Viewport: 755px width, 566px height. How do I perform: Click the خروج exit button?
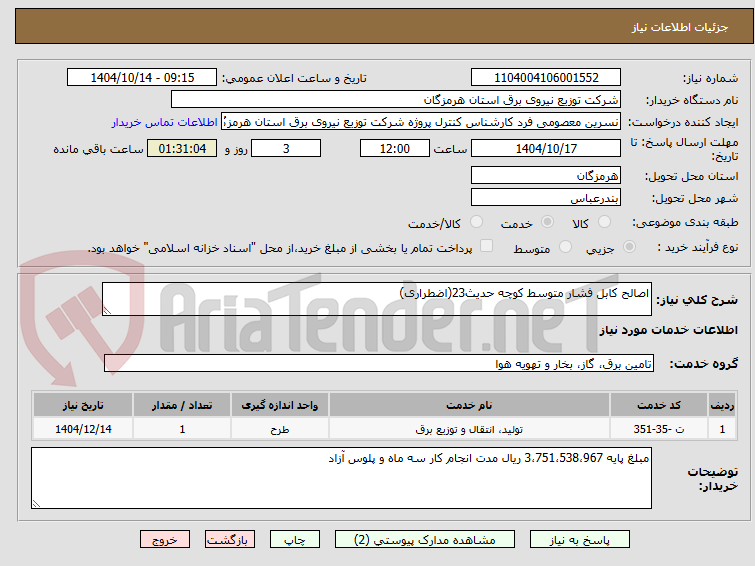click(x=165, y=540)
